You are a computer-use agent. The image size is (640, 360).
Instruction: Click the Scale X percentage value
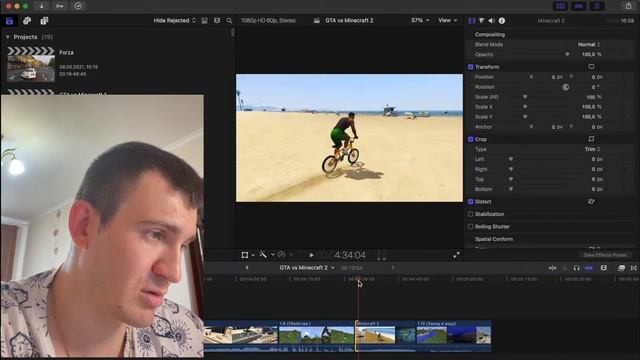pyautogui.click(x=592, y=107)
